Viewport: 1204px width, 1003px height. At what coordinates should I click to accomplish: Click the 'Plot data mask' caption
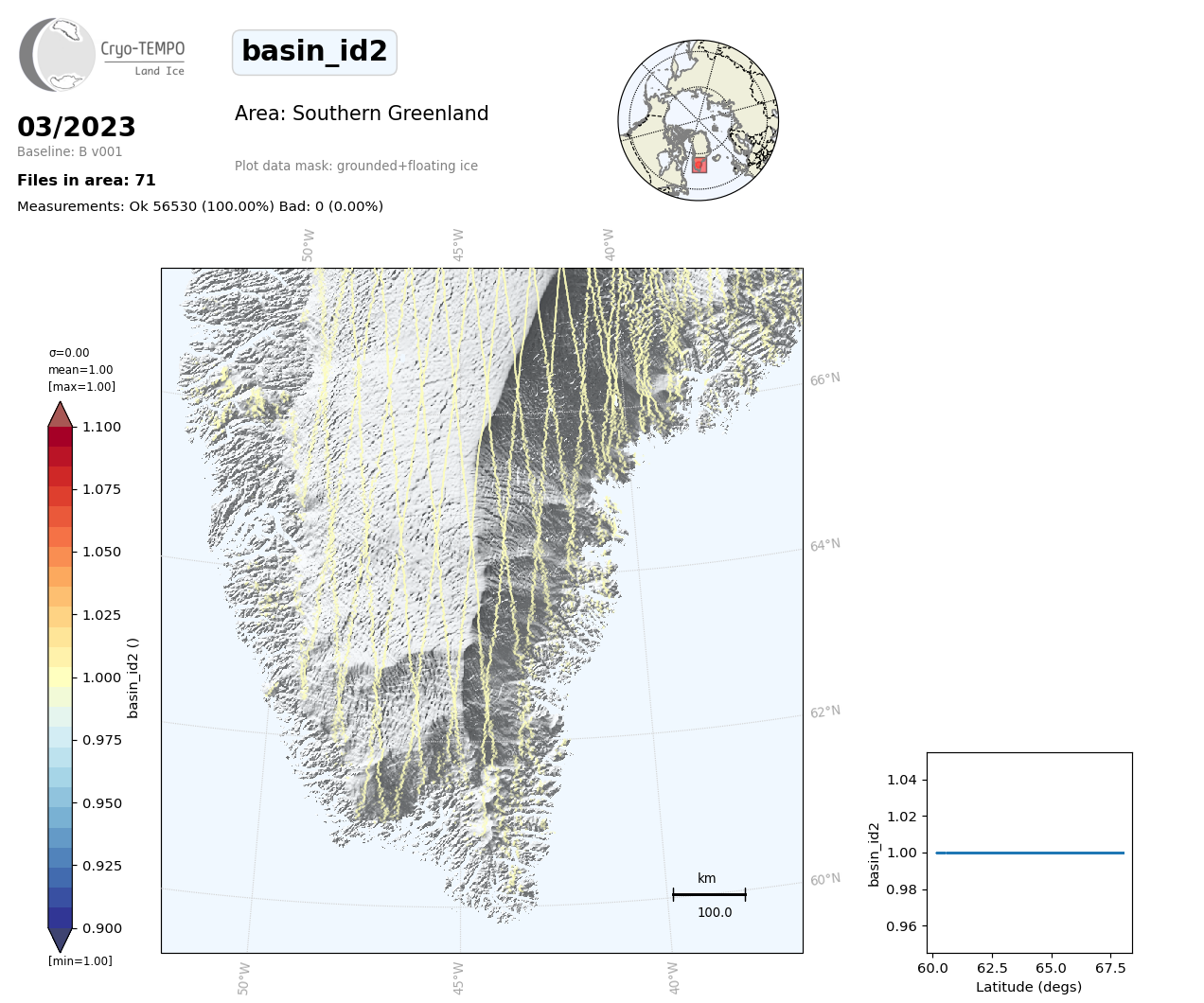tap(356, 166)
